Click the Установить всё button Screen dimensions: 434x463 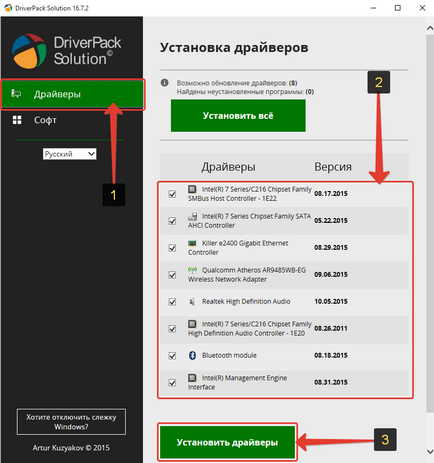[238, 116]
